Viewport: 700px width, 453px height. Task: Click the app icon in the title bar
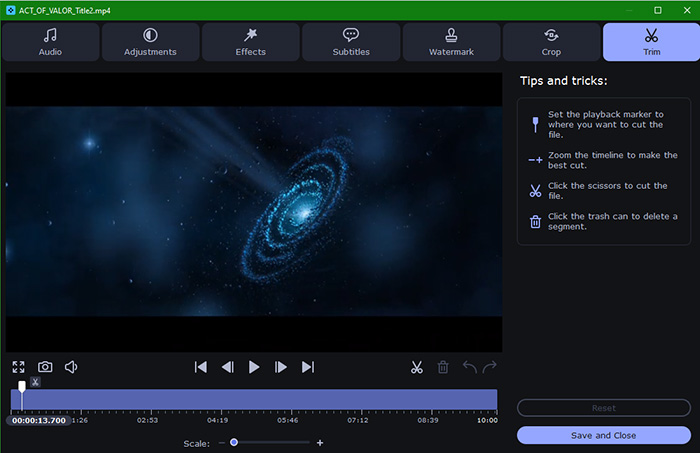10,10
